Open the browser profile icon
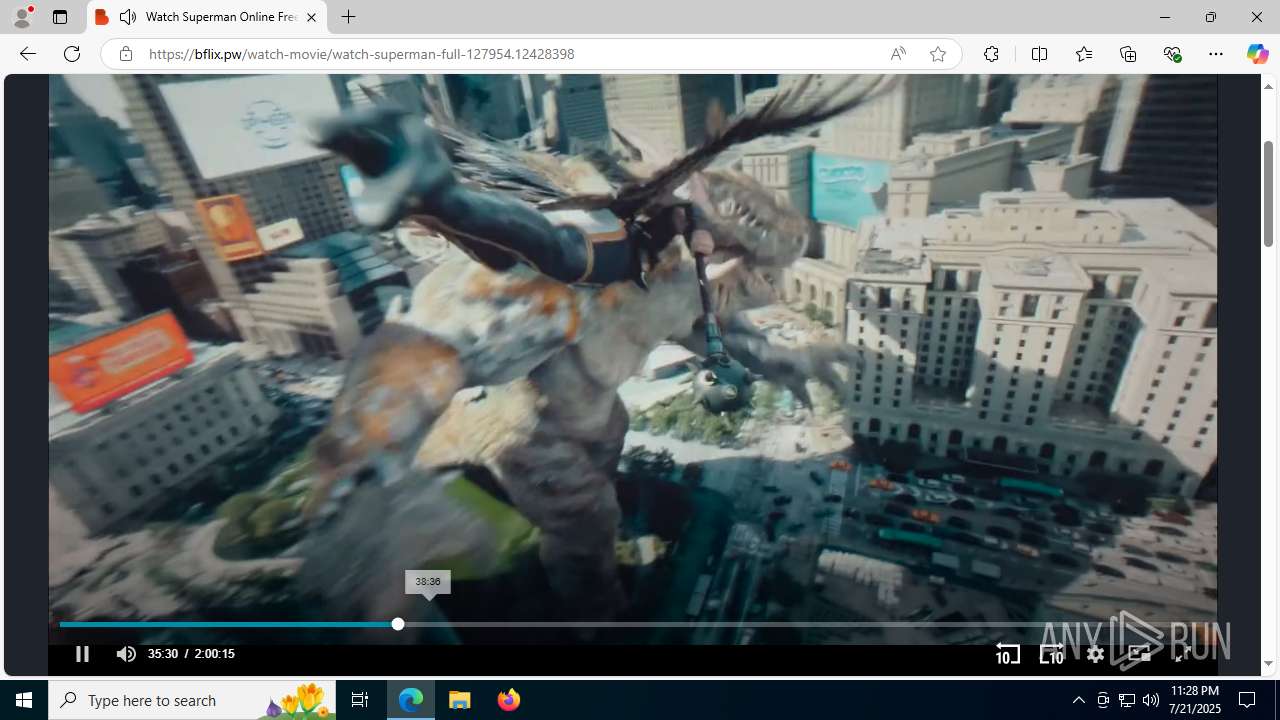 coord(22,17)
